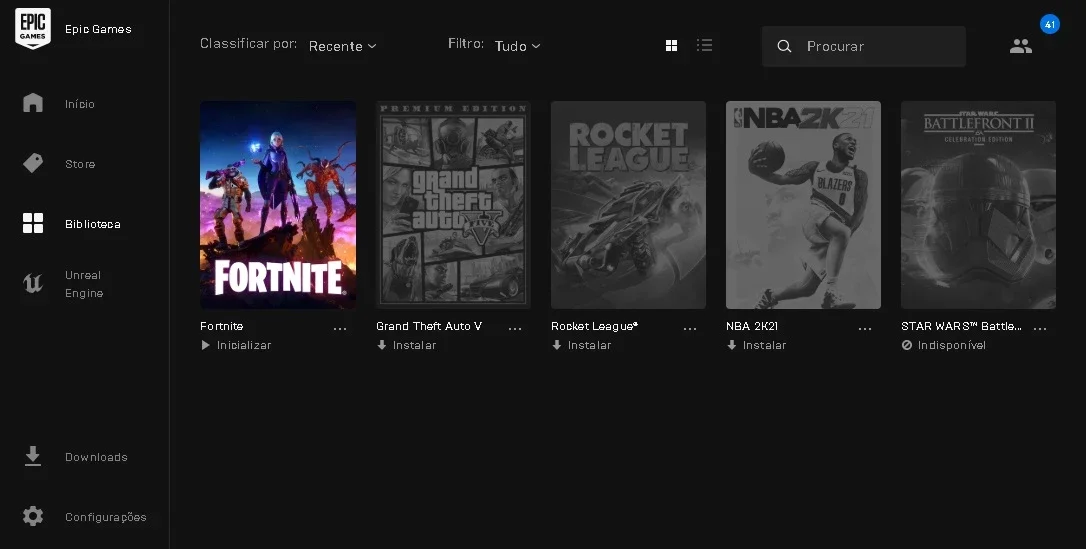Click the Fortnite play triangle icon
This screenshot has width=1086, height=549.
click(x=205, y=345)
